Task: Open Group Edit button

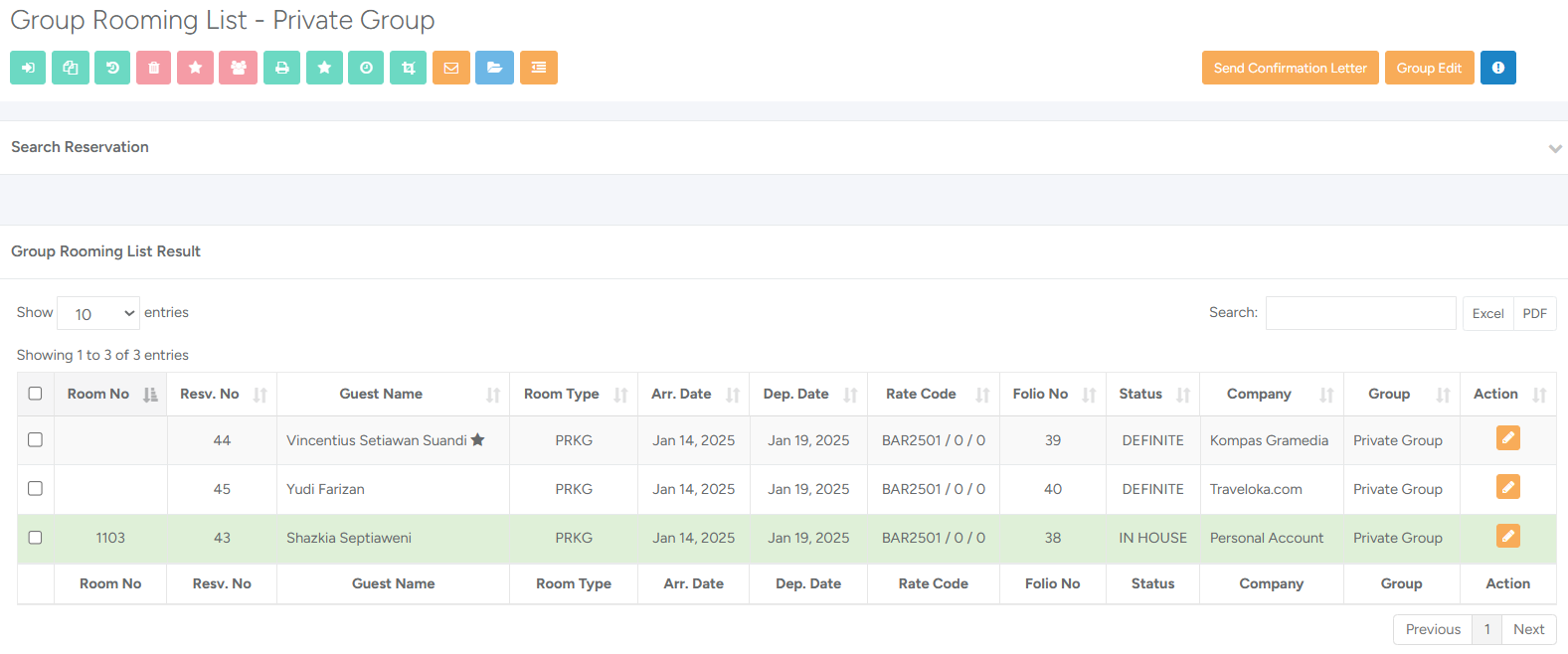Action: click(x=1429, y=68)
